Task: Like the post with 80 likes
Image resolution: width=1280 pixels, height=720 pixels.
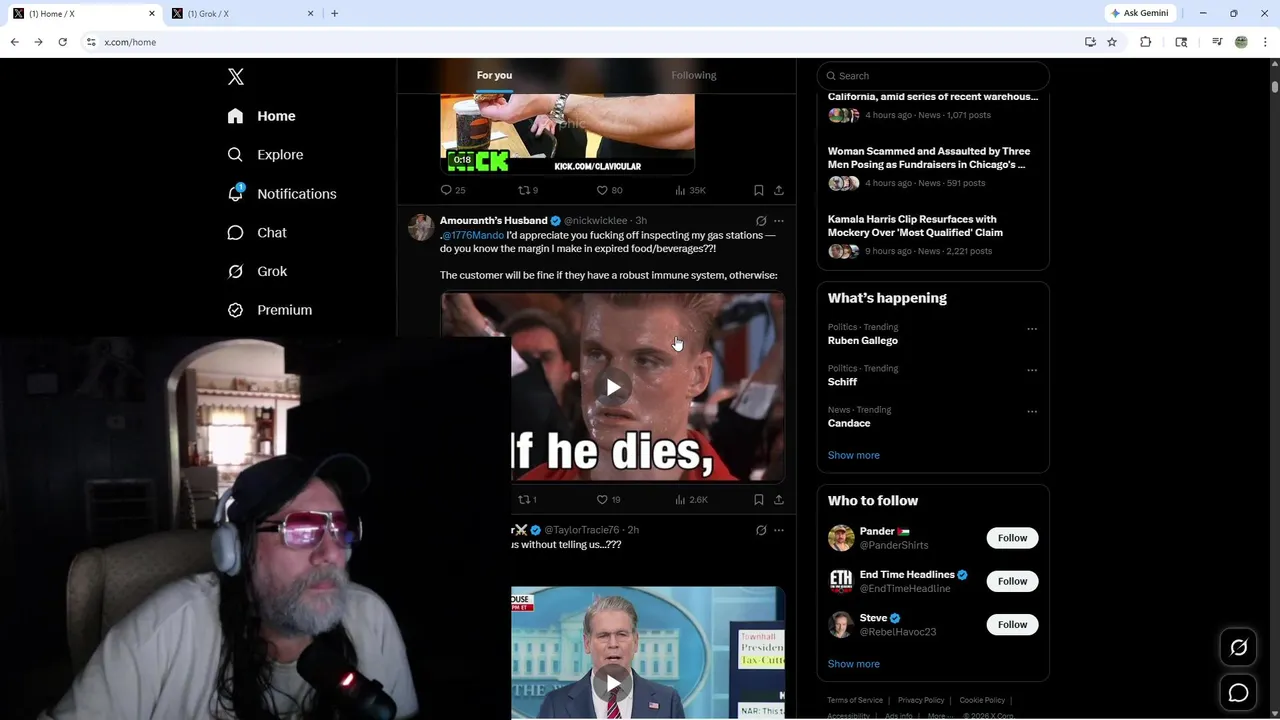Action: pyautogui.click(x=609, y=190)
